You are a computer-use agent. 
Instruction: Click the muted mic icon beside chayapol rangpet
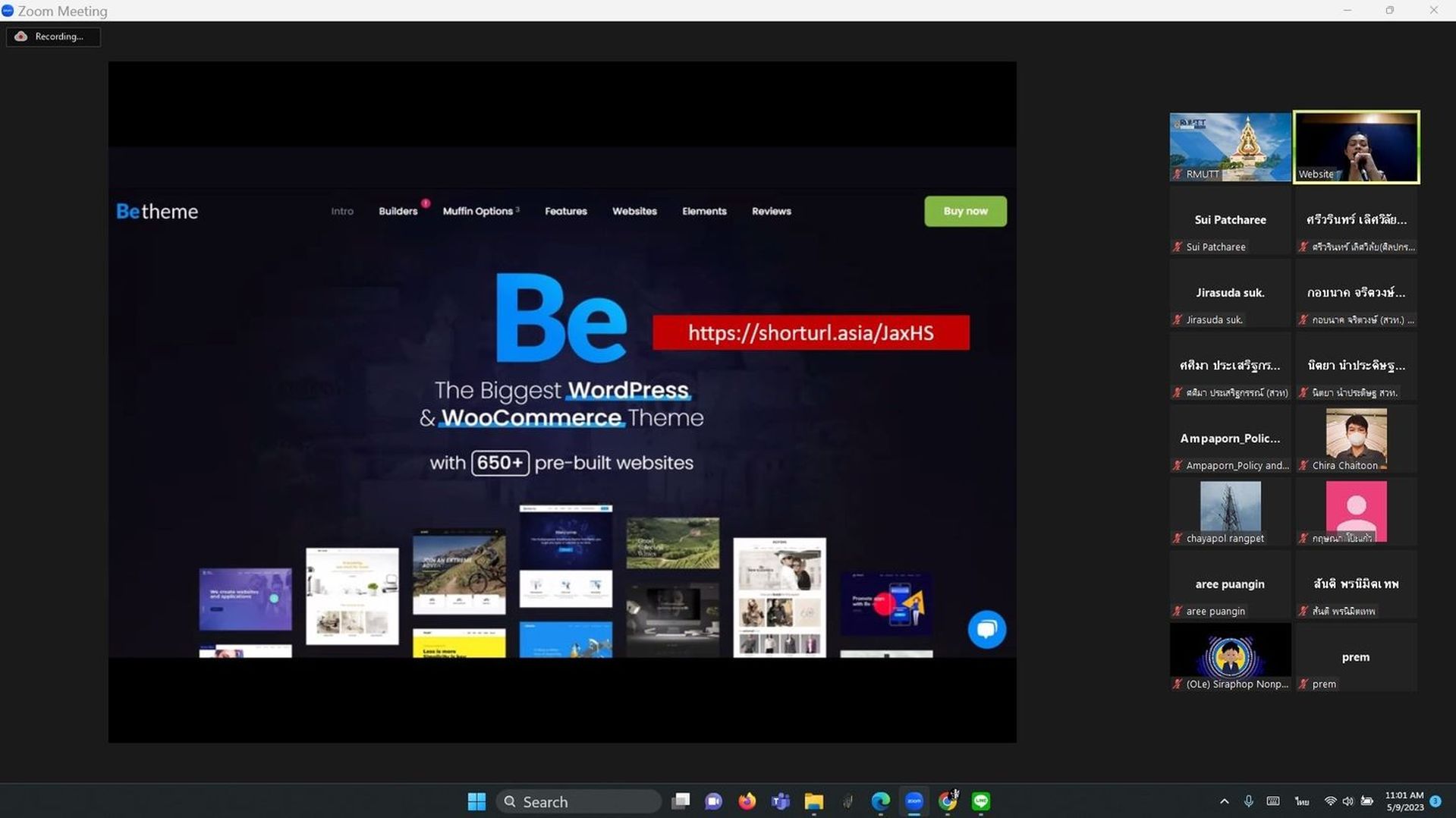[x=1178, y=538]
